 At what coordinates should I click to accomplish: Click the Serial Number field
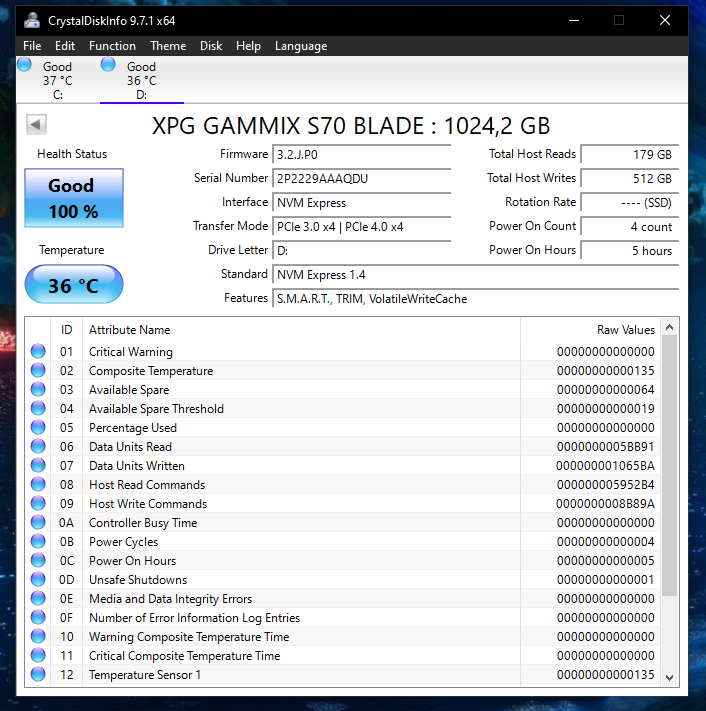coord(361,179)
